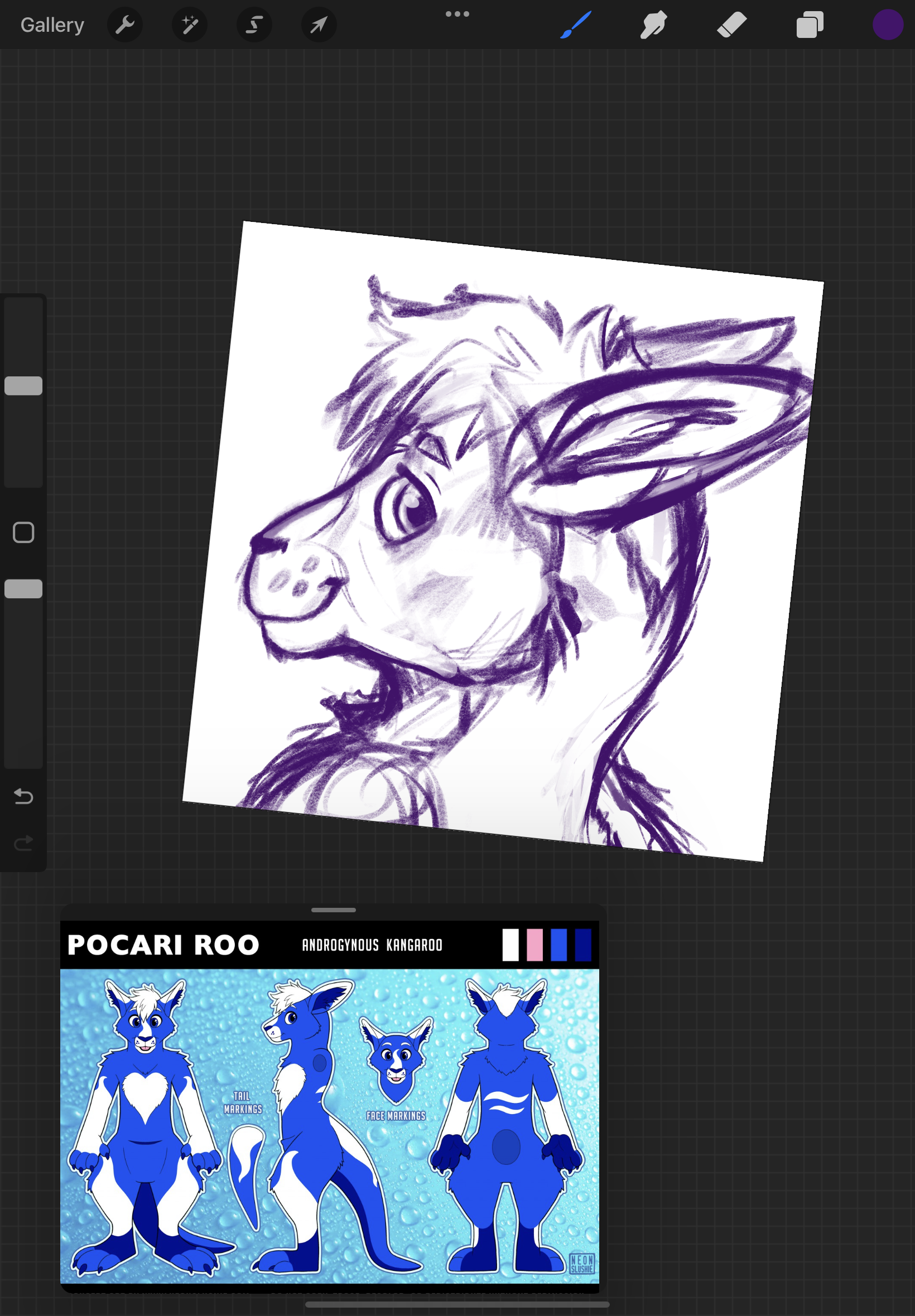The image size is (915, 1316).
Task: Select the Smudge tool
Action: (x=653, y=25)
